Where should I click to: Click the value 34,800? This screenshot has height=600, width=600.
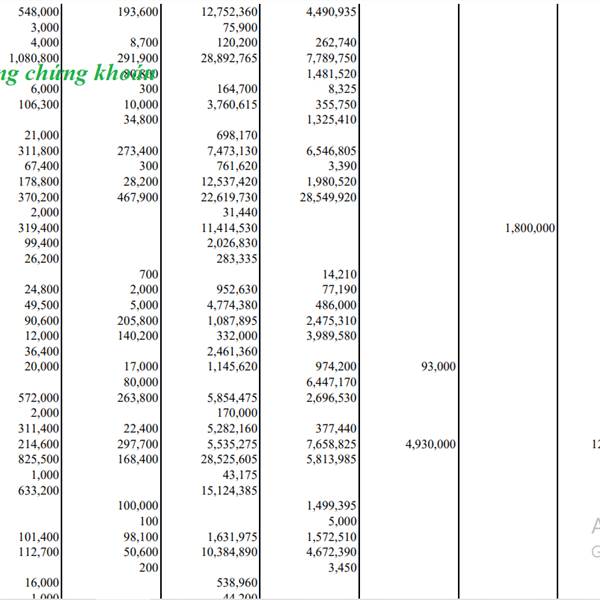click(141, 120)
